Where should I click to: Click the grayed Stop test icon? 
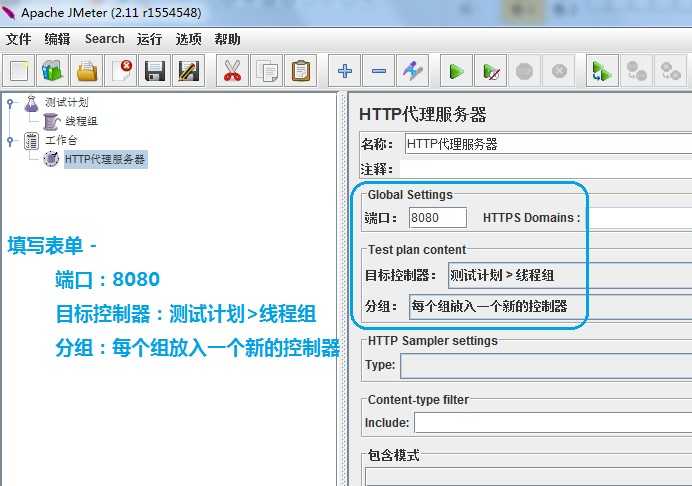[525, 71]
